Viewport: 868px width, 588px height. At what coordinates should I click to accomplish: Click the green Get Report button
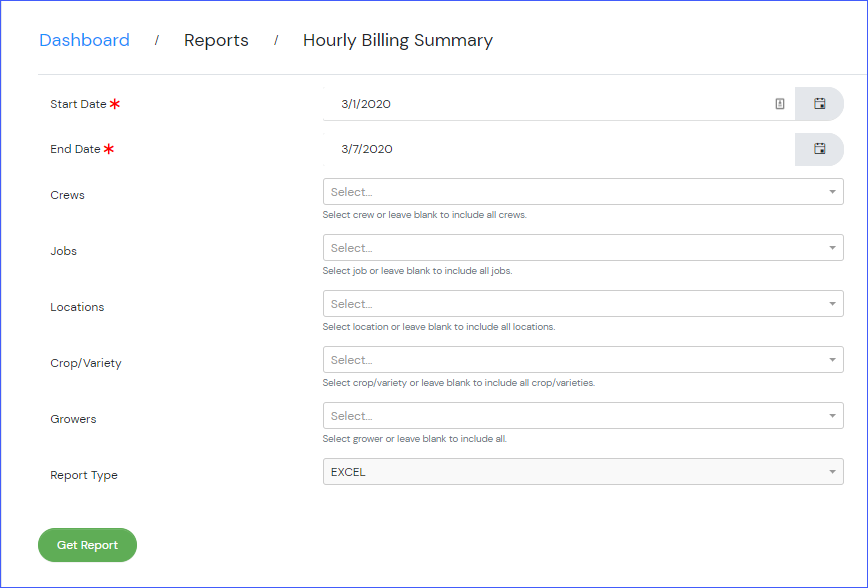click(x=87, y=545)
